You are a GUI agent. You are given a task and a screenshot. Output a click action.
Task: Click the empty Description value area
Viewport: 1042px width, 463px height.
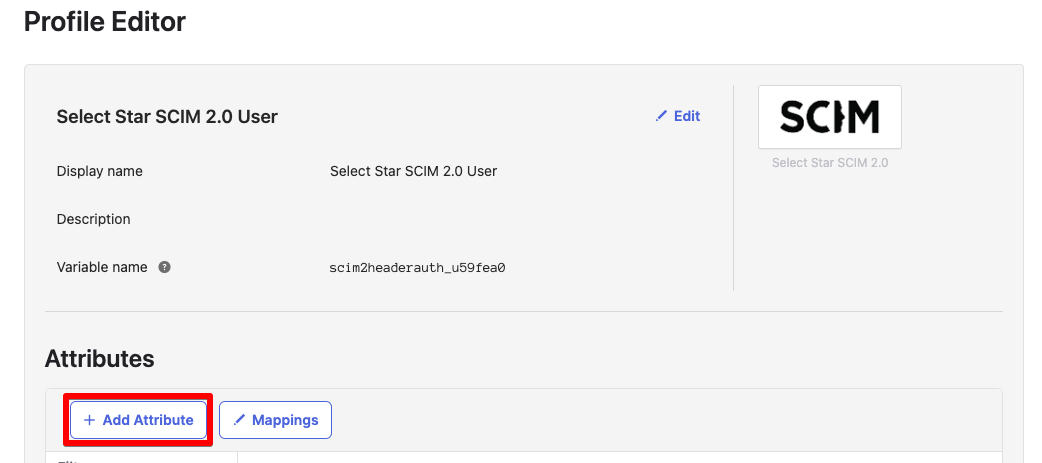click(500, 219)
